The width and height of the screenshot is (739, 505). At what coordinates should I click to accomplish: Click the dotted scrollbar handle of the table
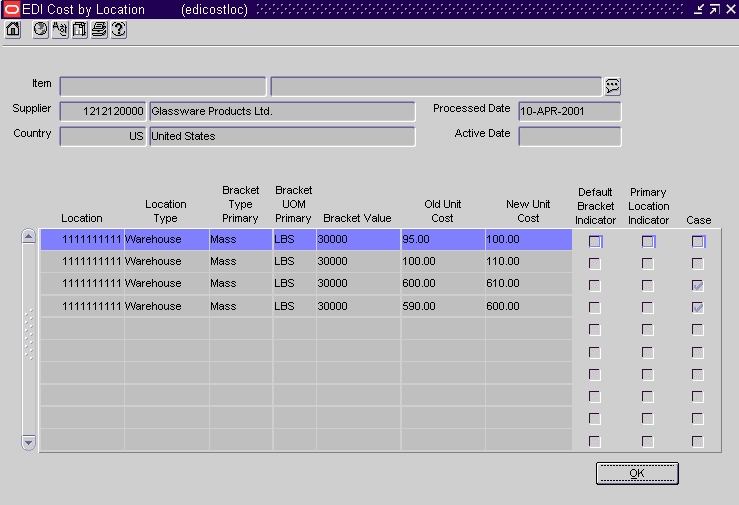point(28,334)
